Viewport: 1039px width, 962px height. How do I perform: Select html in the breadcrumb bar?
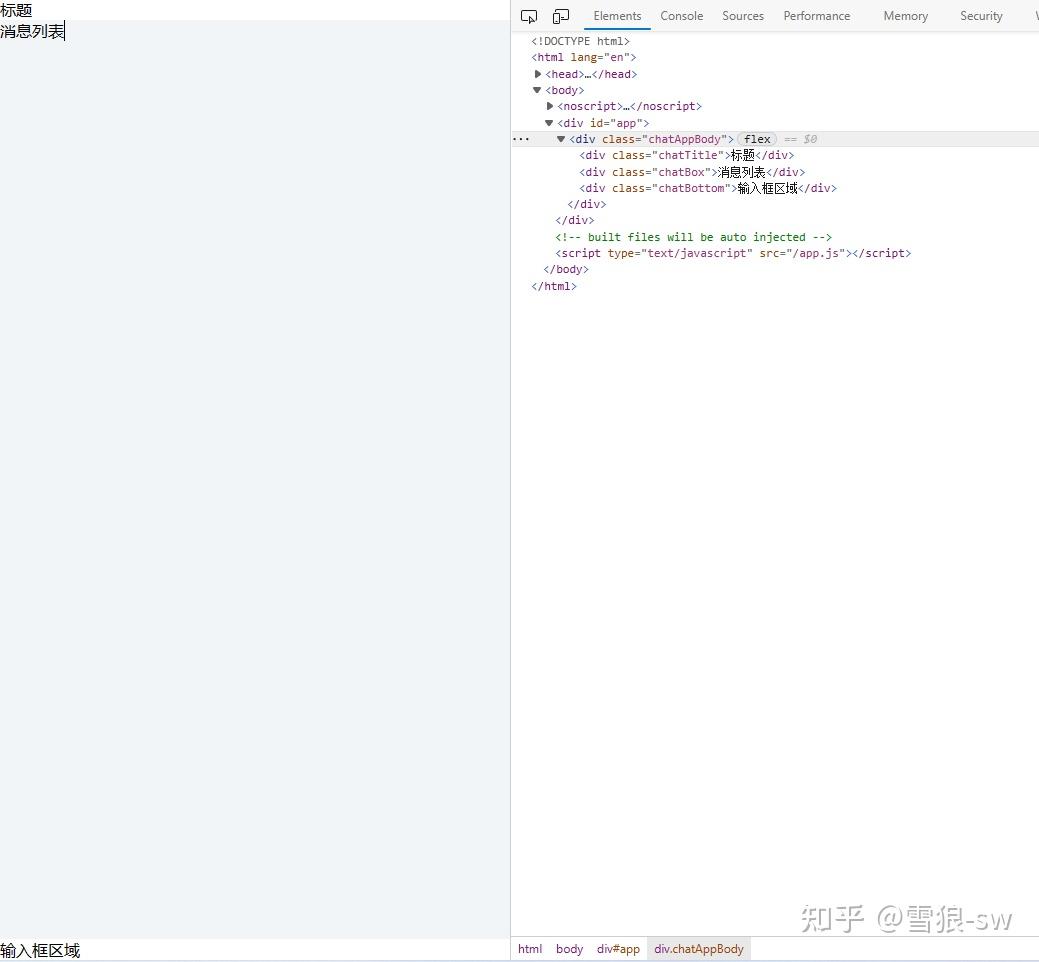coord(529,948)
